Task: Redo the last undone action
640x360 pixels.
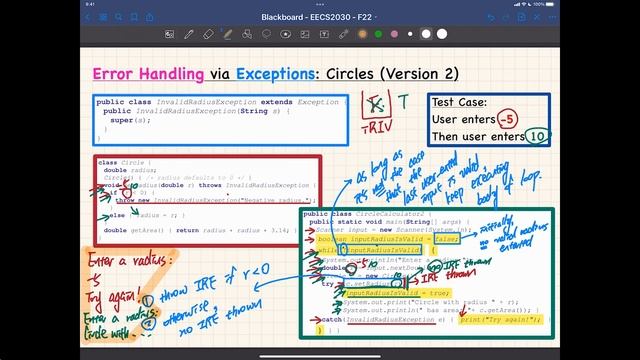Action: click(506, 18)
